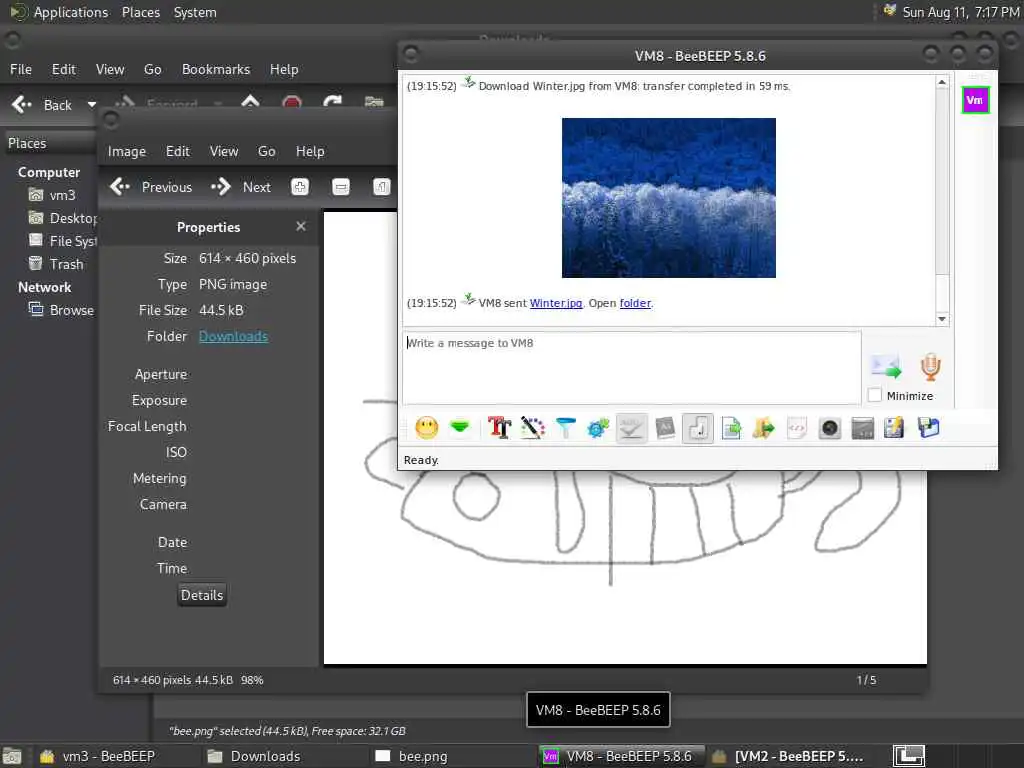The height and width of the screenshot is (768, 1024).
Task: Toggle the music note beep sound icon
Action: tap(698, 428)
